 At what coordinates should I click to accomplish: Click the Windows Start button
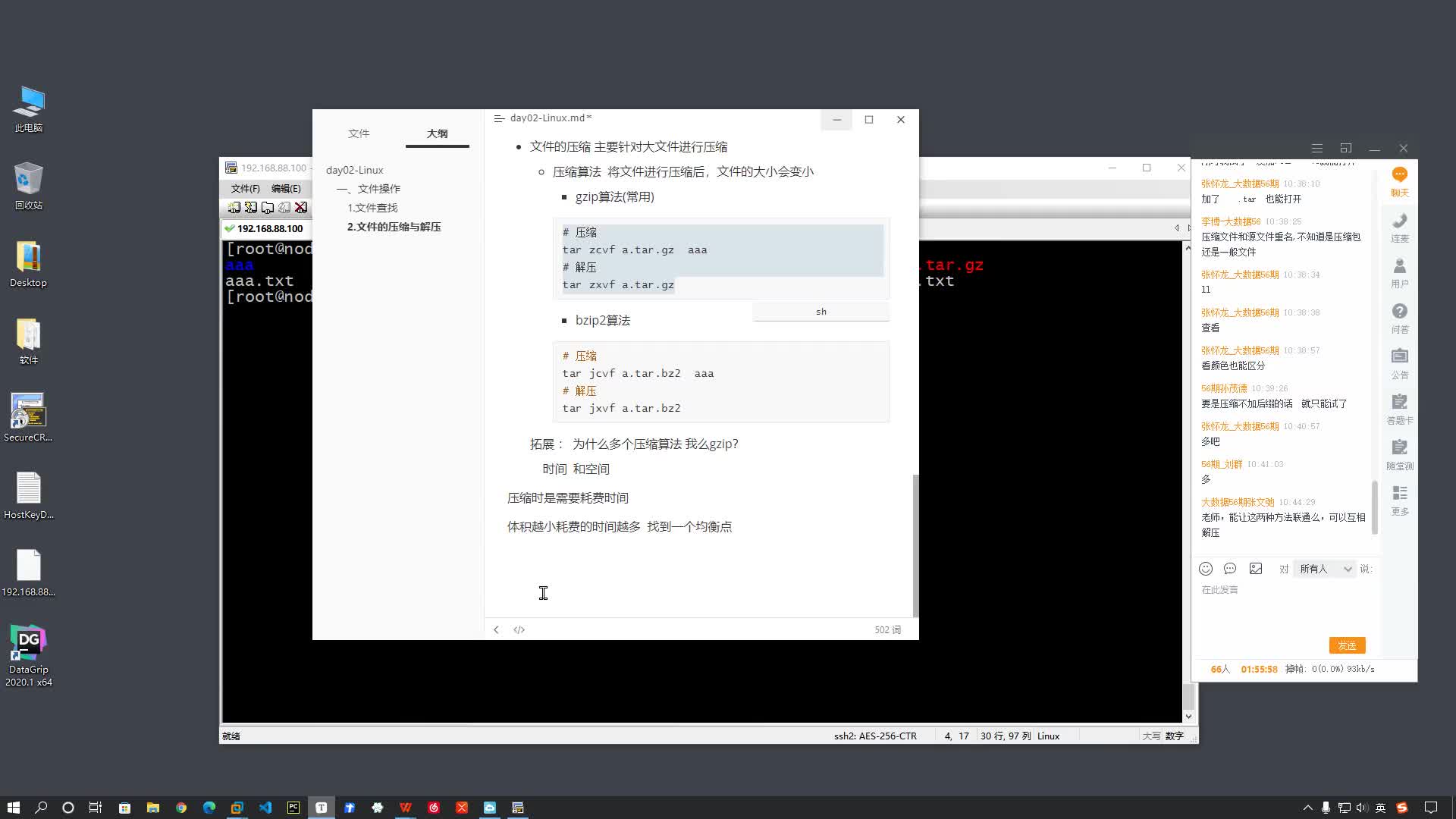[x=13, y=808]
